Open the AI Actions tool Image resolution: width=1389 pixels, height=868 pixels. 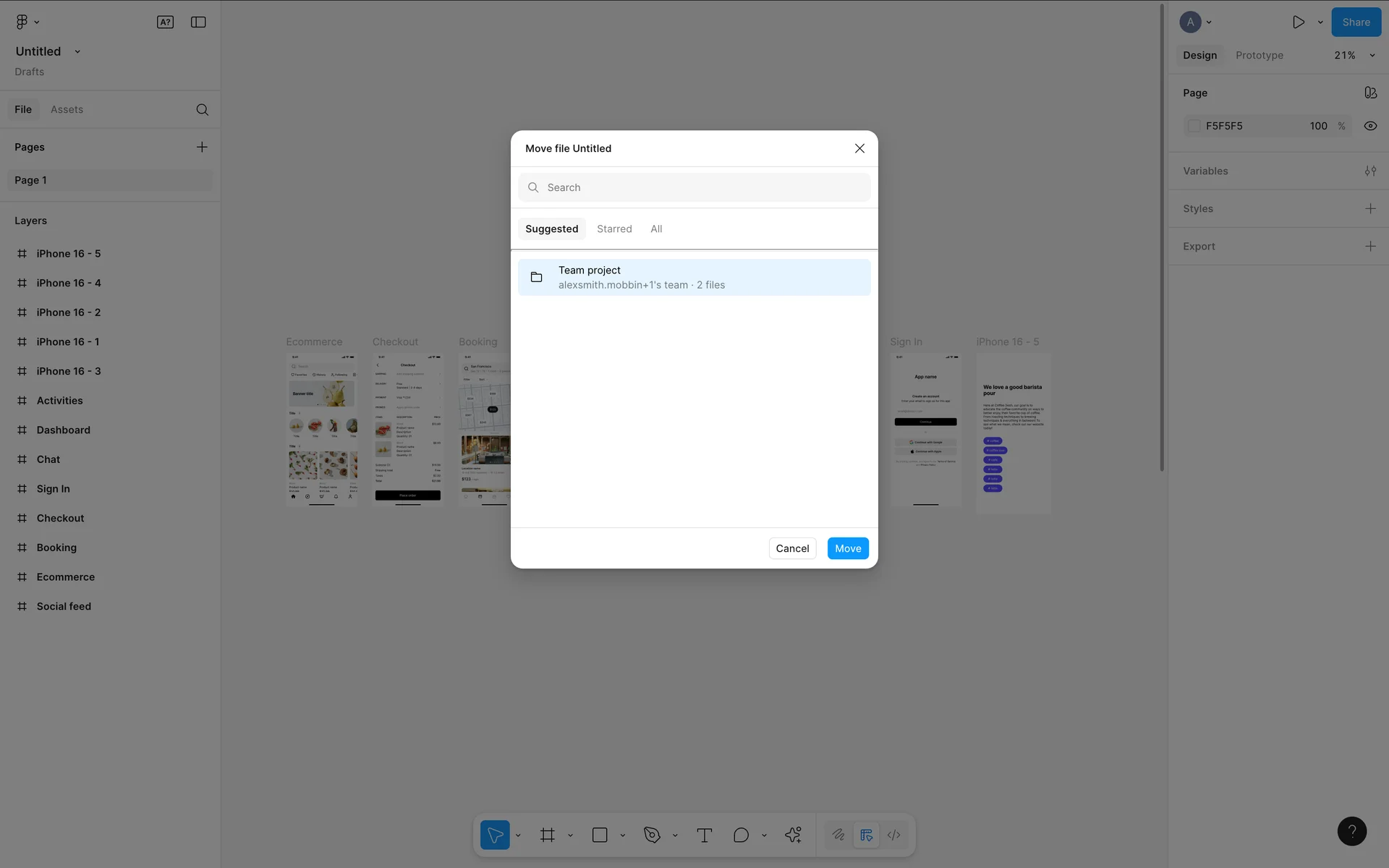click(793, 835)
